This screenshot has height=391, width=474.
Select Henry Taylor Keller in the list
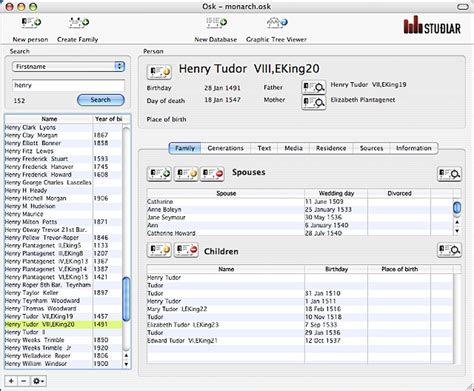63,293
